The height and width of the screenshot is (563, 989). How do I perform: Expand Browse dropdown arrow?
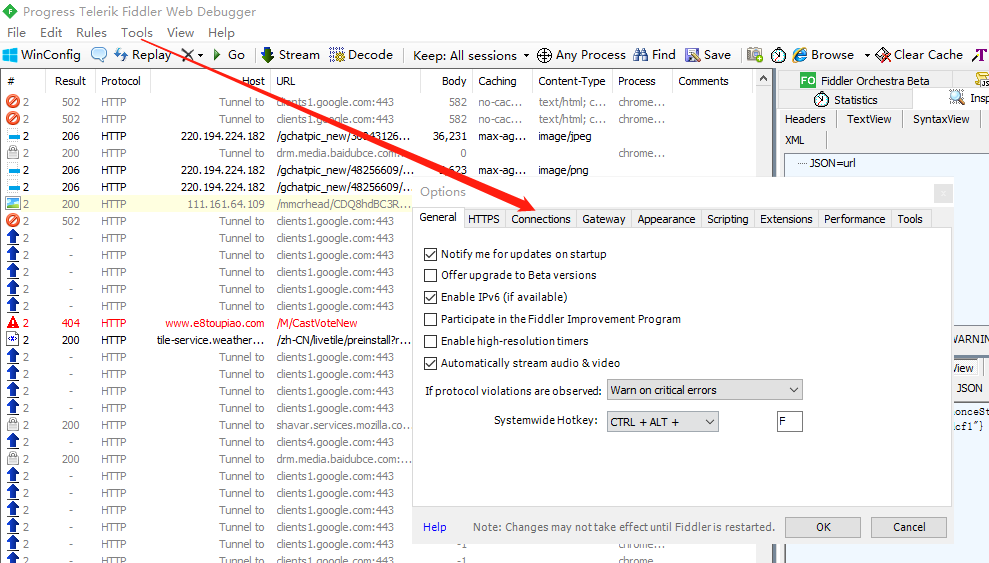(867, 55)
